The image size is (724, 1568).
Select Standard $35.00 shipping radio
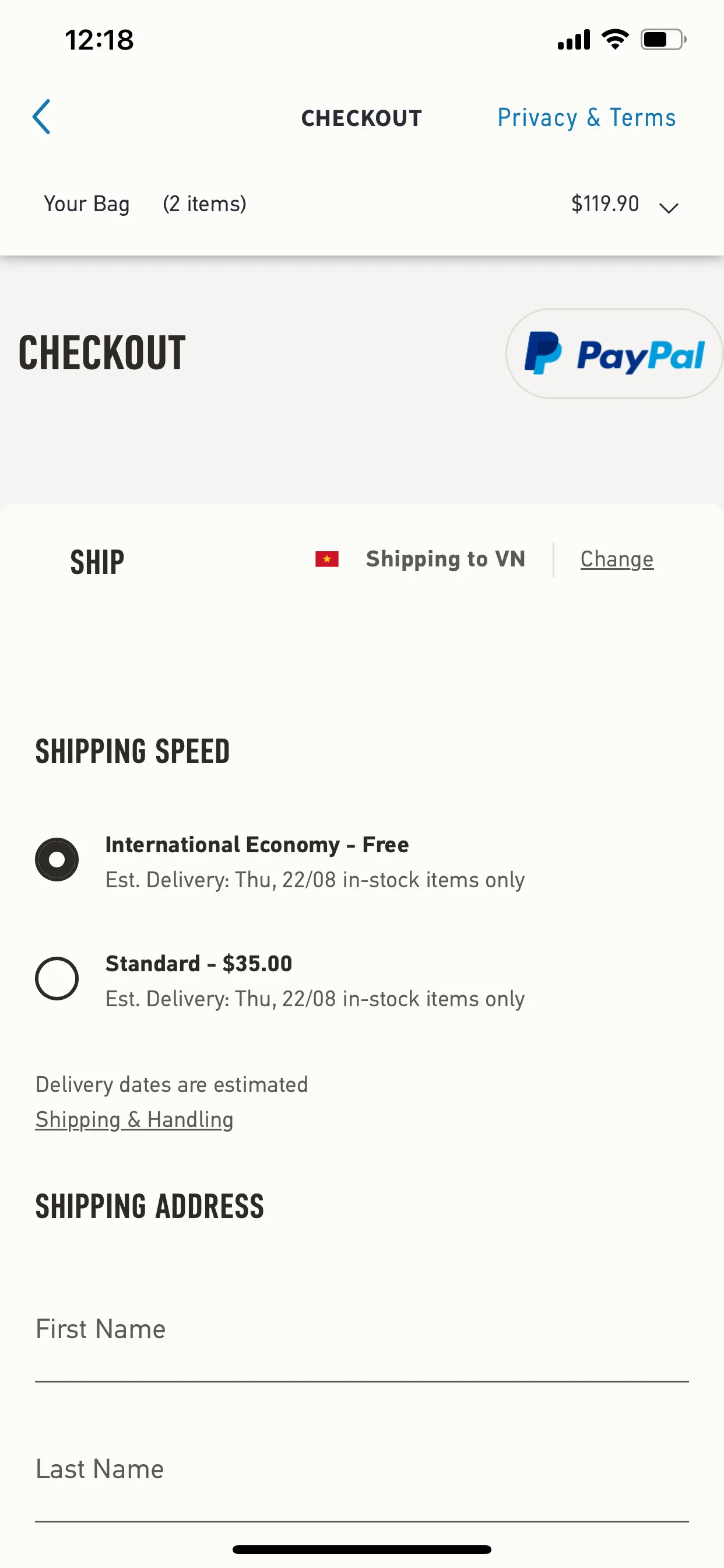pyautogui.click(x=57, y=978)
